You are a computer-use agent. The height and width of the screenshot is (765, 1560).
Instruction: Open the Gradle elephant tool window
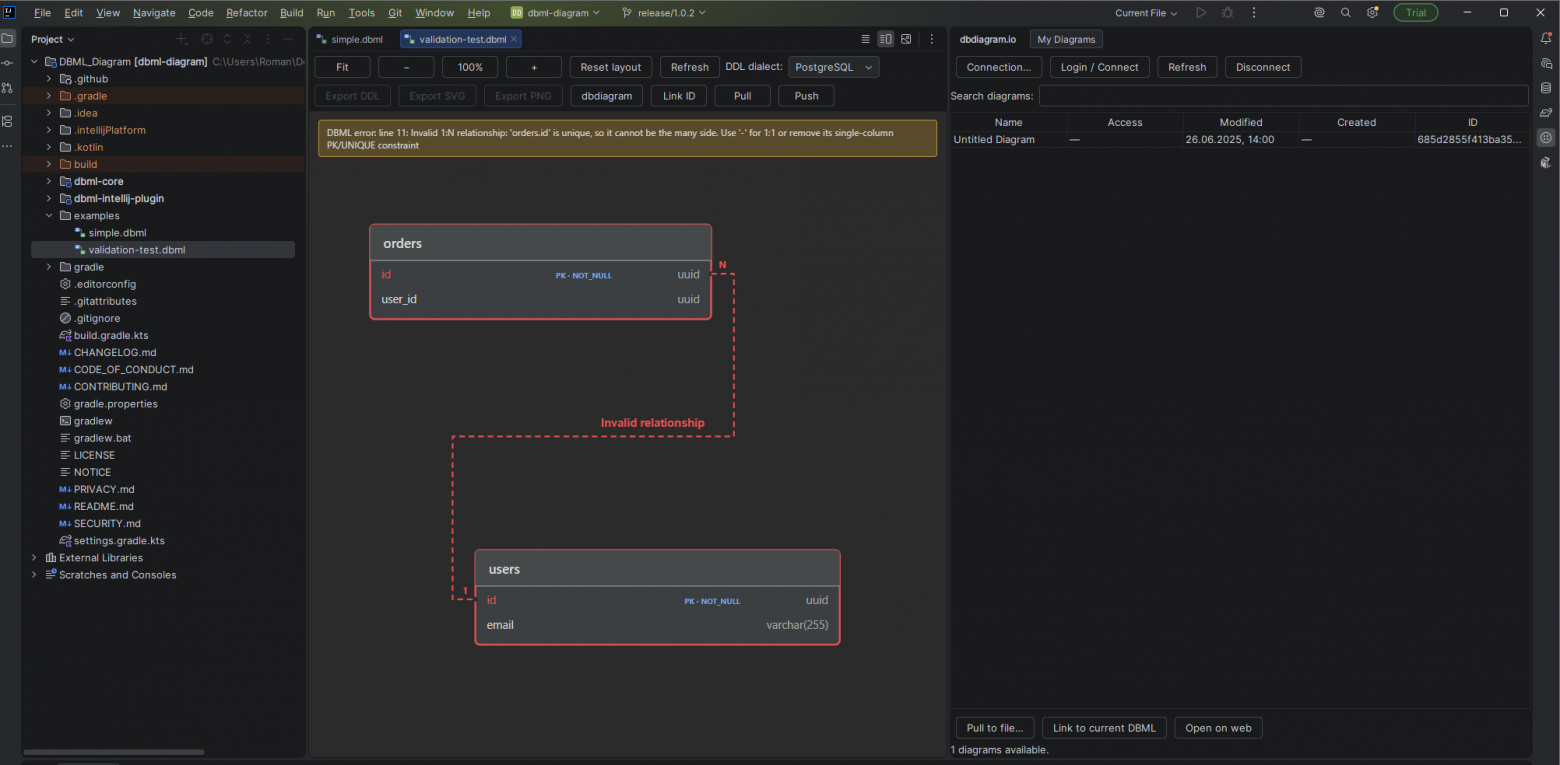pyautogui.click(x=1546, y=112)
